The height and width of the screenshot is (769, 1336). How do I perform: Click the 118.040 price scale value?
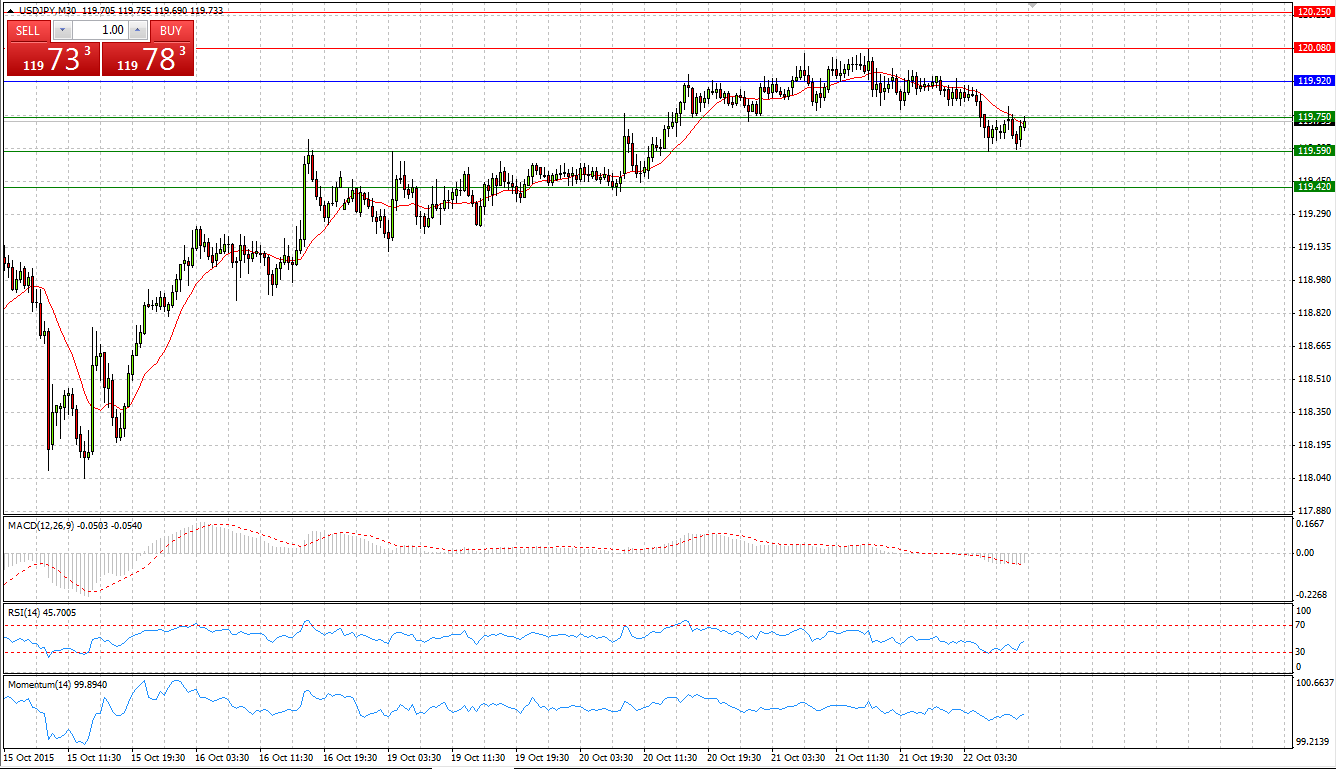pos(1312,478)
